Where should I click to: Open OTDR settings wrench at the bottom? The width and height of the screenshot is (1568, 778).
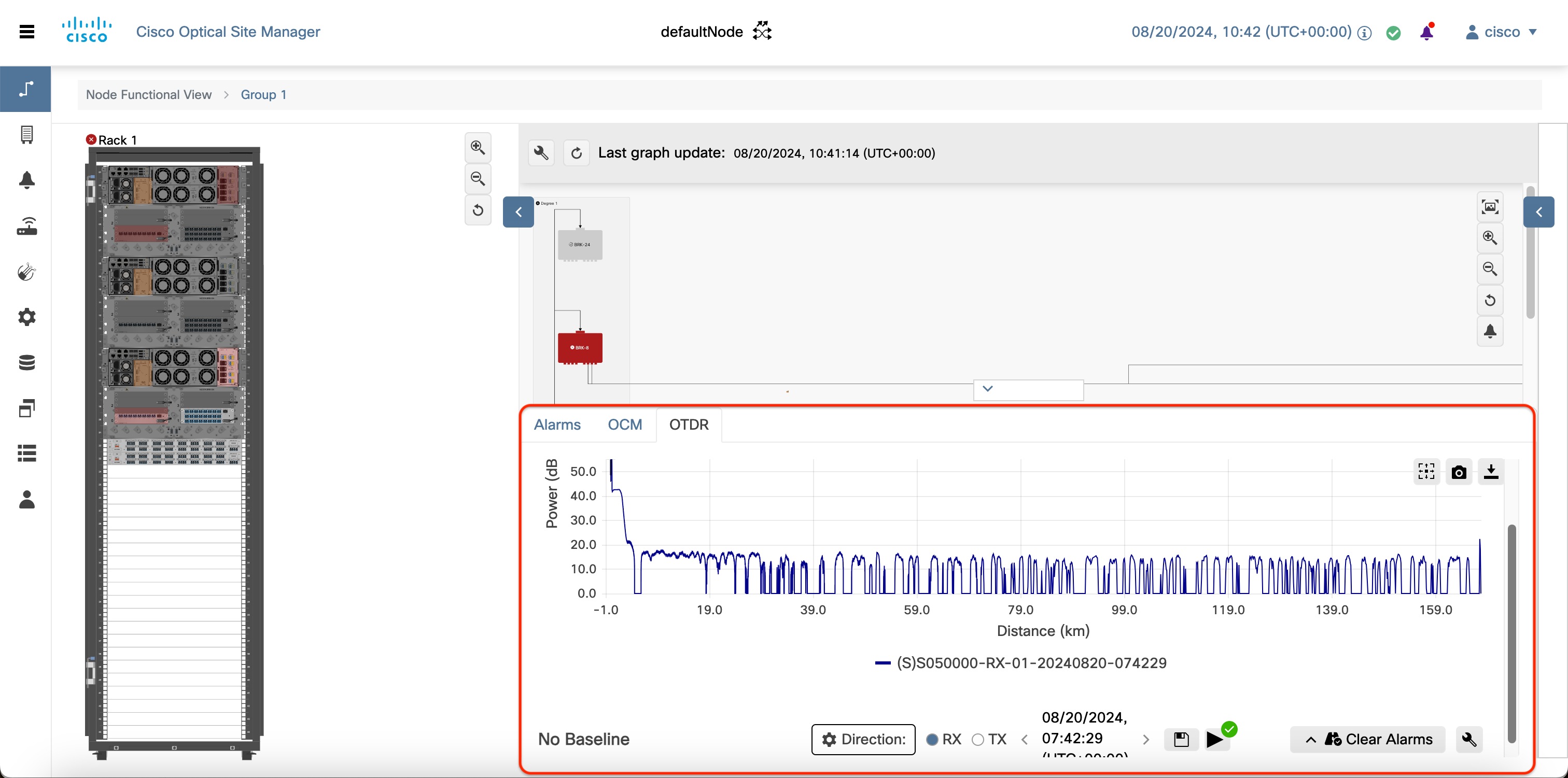point(1469,739)
